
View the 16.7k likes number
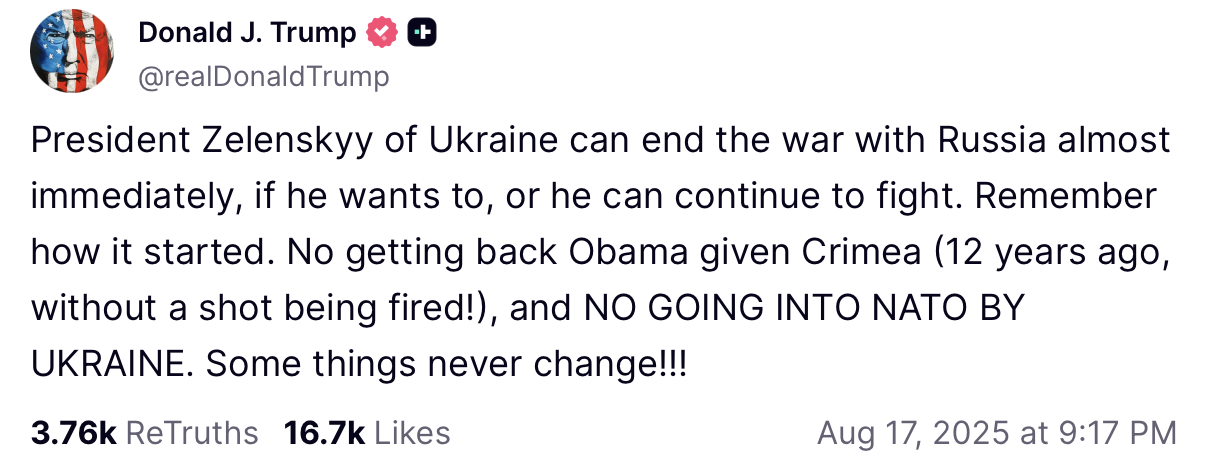[324, 433]
